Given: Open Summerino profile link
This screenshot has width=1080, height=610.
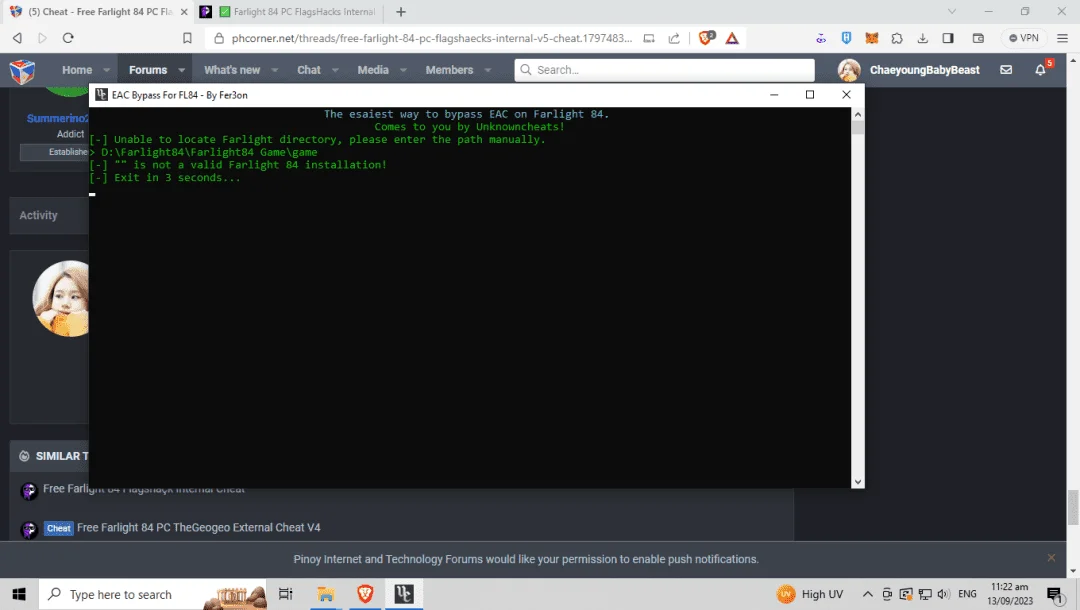Looking at the screenshot, I should pyautogui.click(x=58, y=118).
